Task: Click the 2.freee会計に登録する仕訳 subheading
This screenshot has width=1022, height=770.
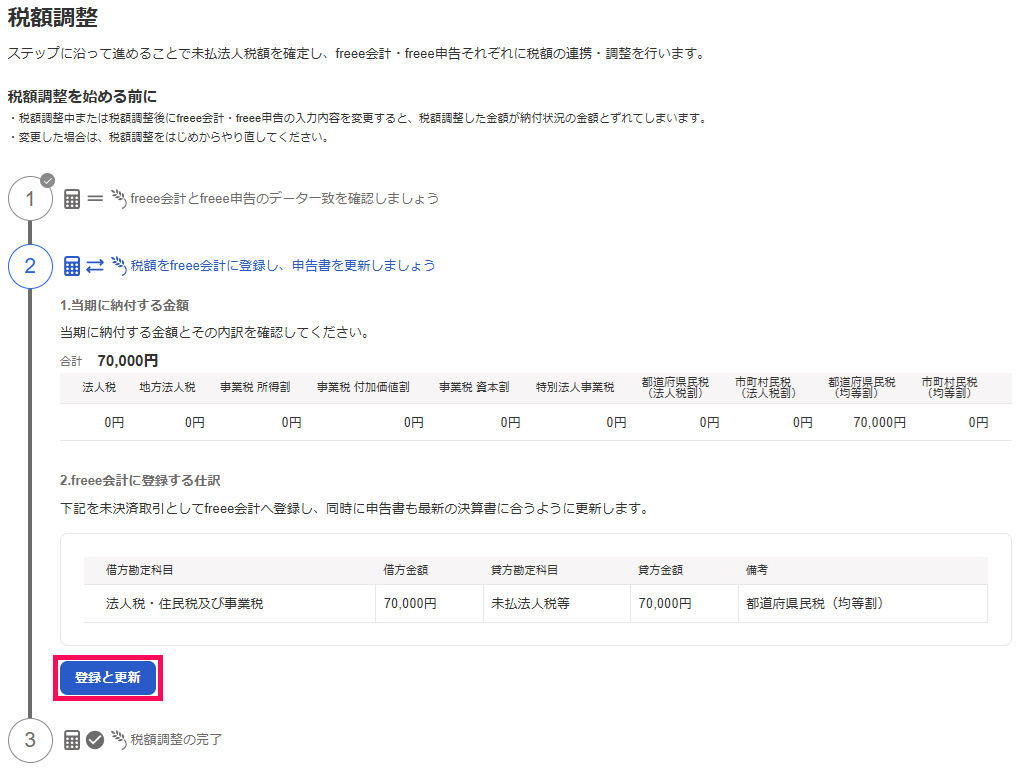Action: 140,481
